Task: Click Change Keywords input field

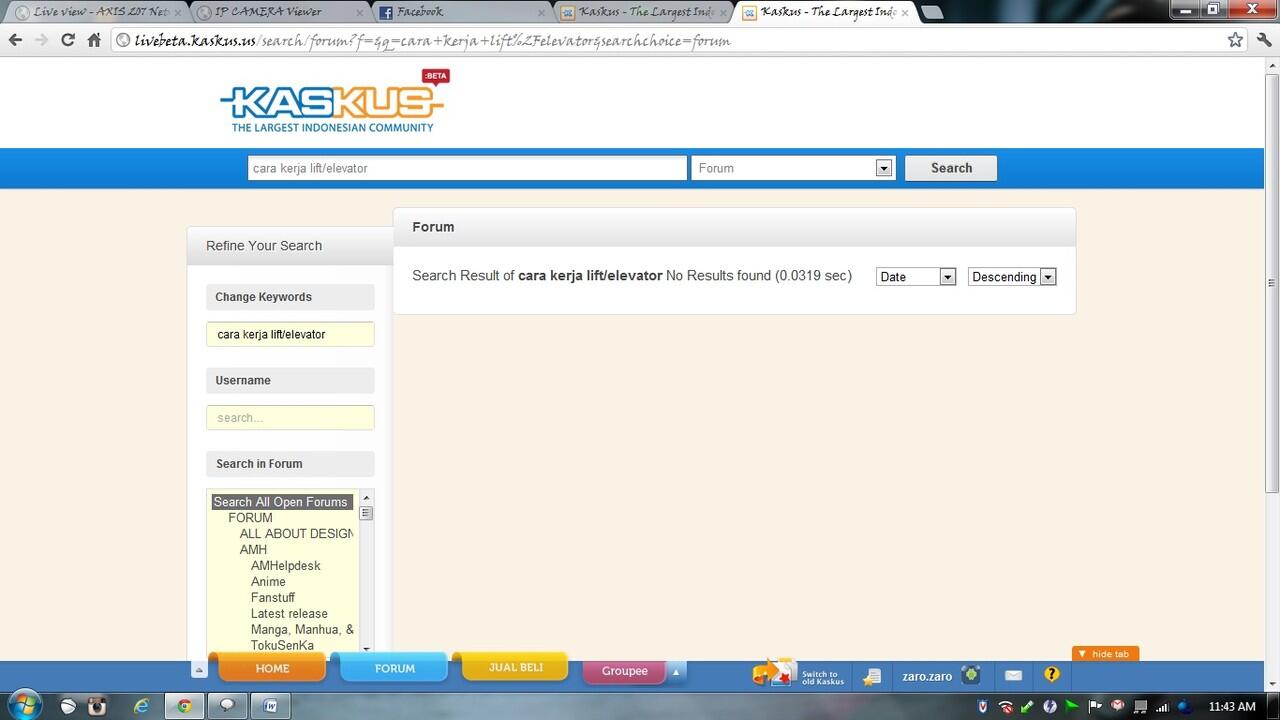Action: coord(290,334)
